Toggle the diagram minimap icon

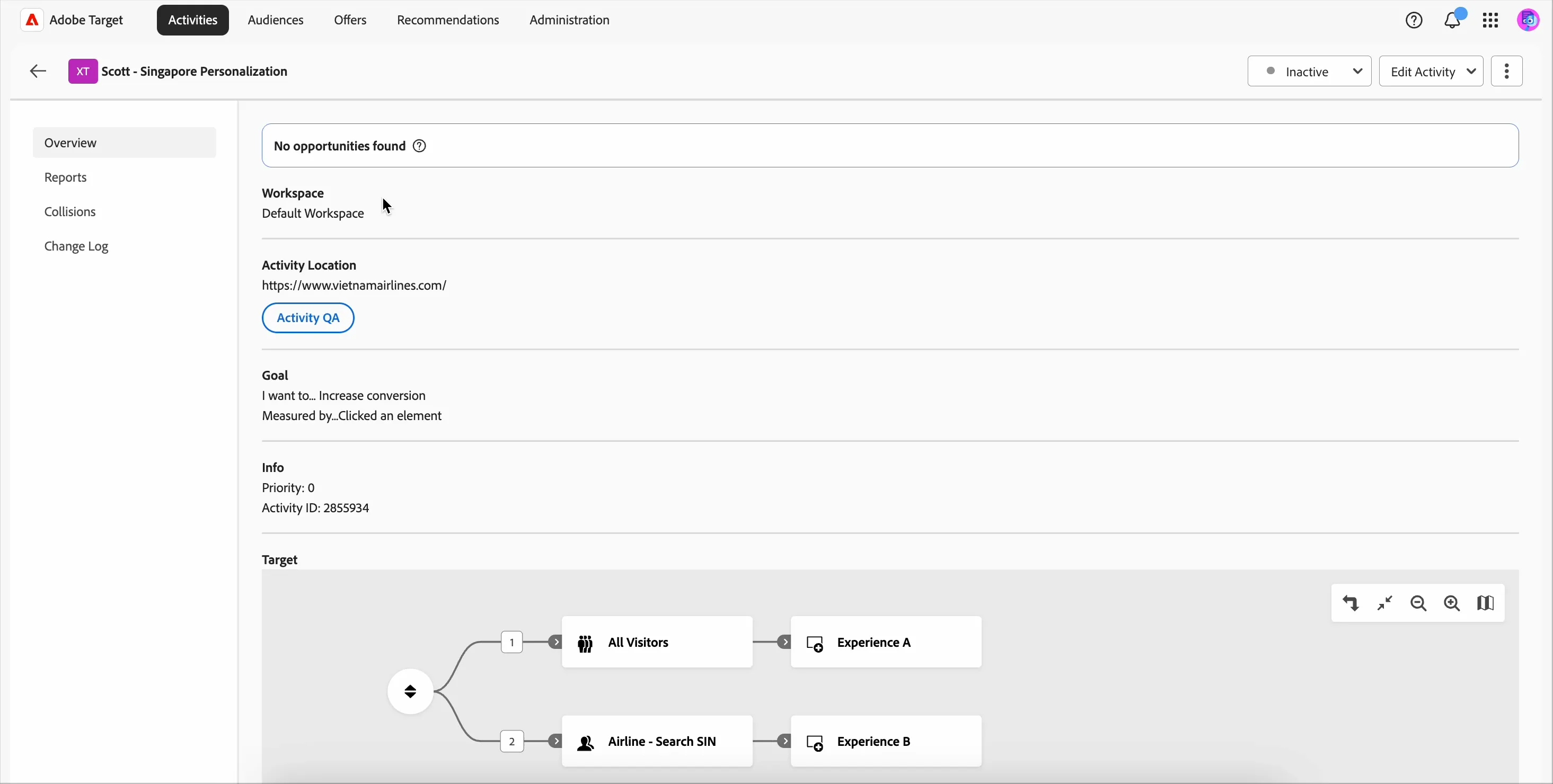[1486, 603]
